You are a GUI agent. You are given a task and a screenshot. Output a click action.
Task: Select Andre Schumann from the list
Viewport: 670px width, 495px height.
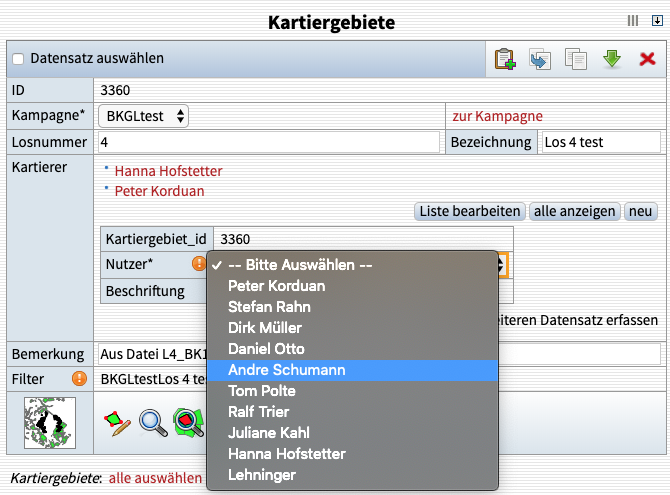coord(353,370)
